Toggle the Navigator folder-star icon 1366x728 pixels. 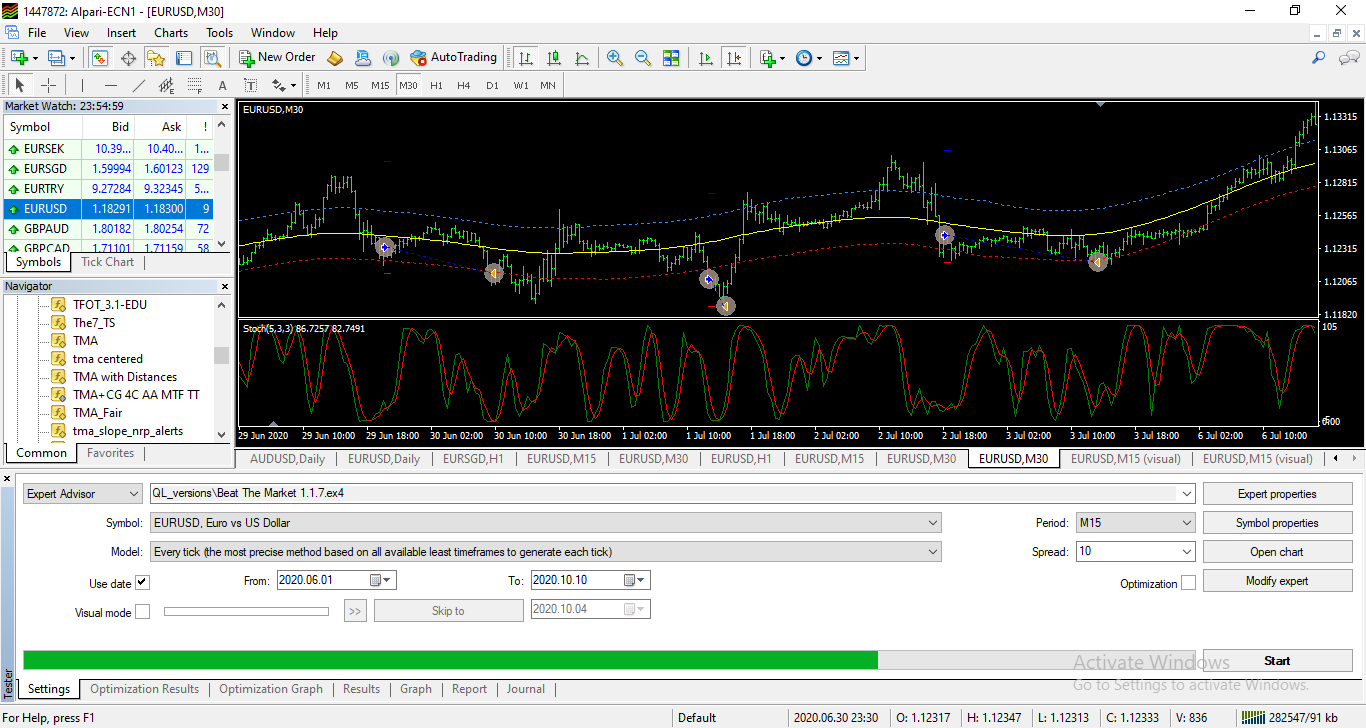click(x=157, y=58)
